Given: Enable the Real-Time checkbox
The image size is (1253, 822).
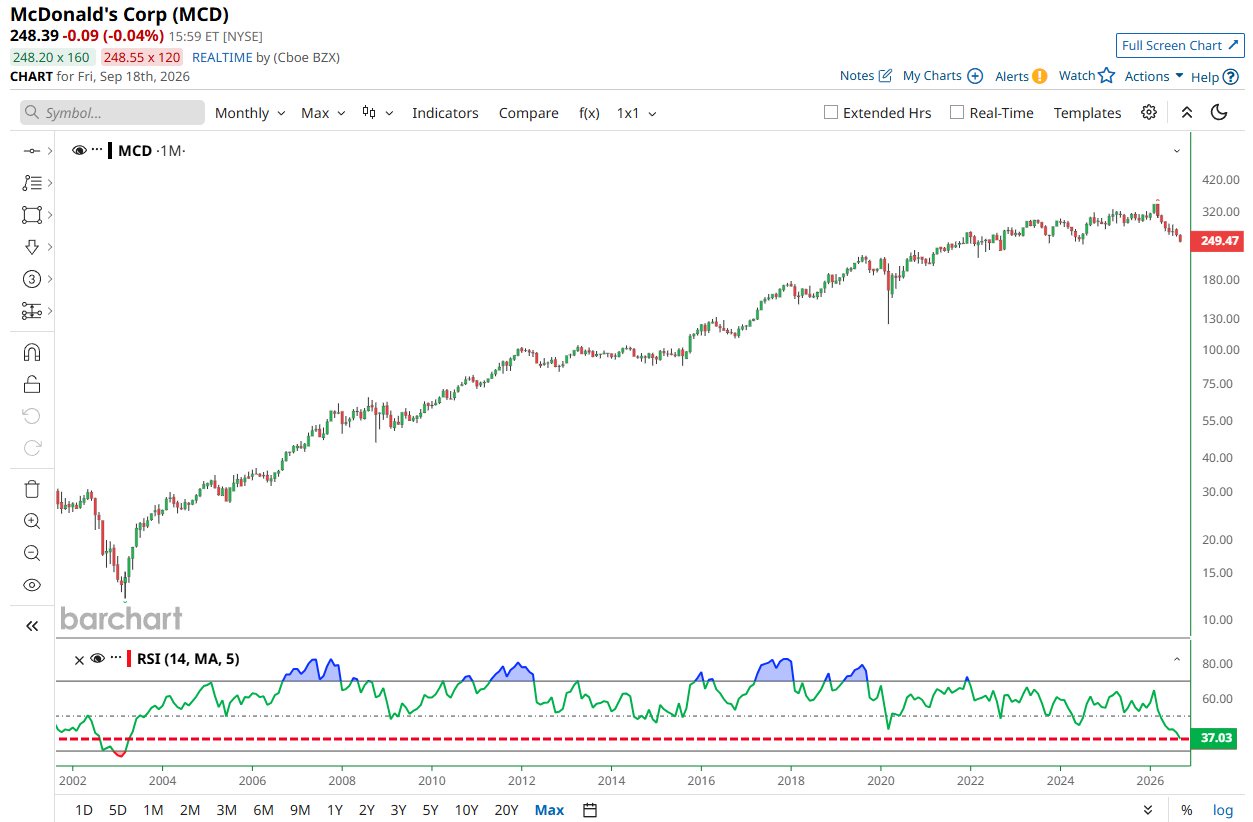Looking at the screenshot, I should [x=957, y=112].
